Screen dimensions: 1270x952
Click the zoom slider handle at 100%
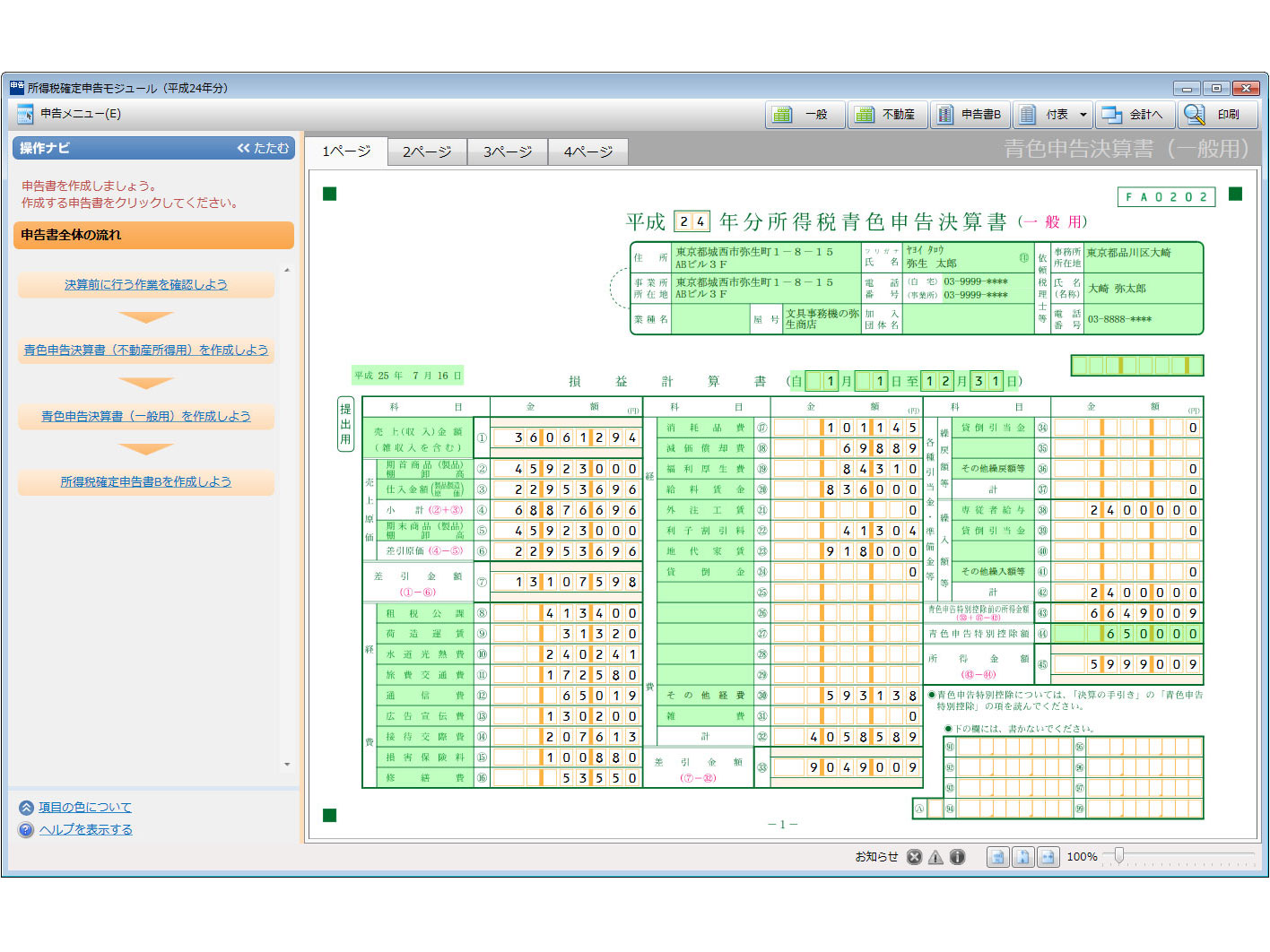pos(1118,856)
